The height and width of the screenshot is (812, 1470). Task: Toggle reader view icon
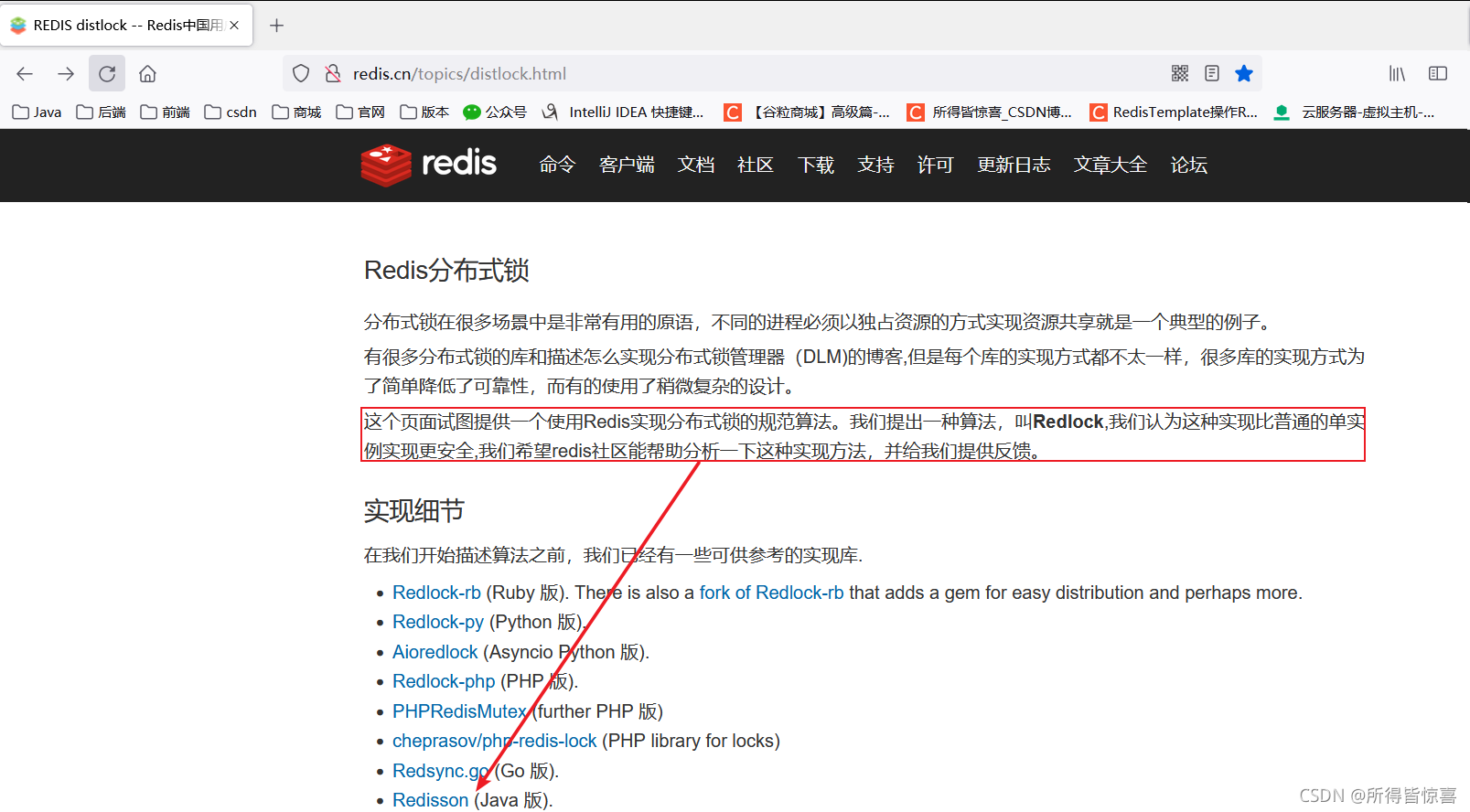tap(1212, 73)
